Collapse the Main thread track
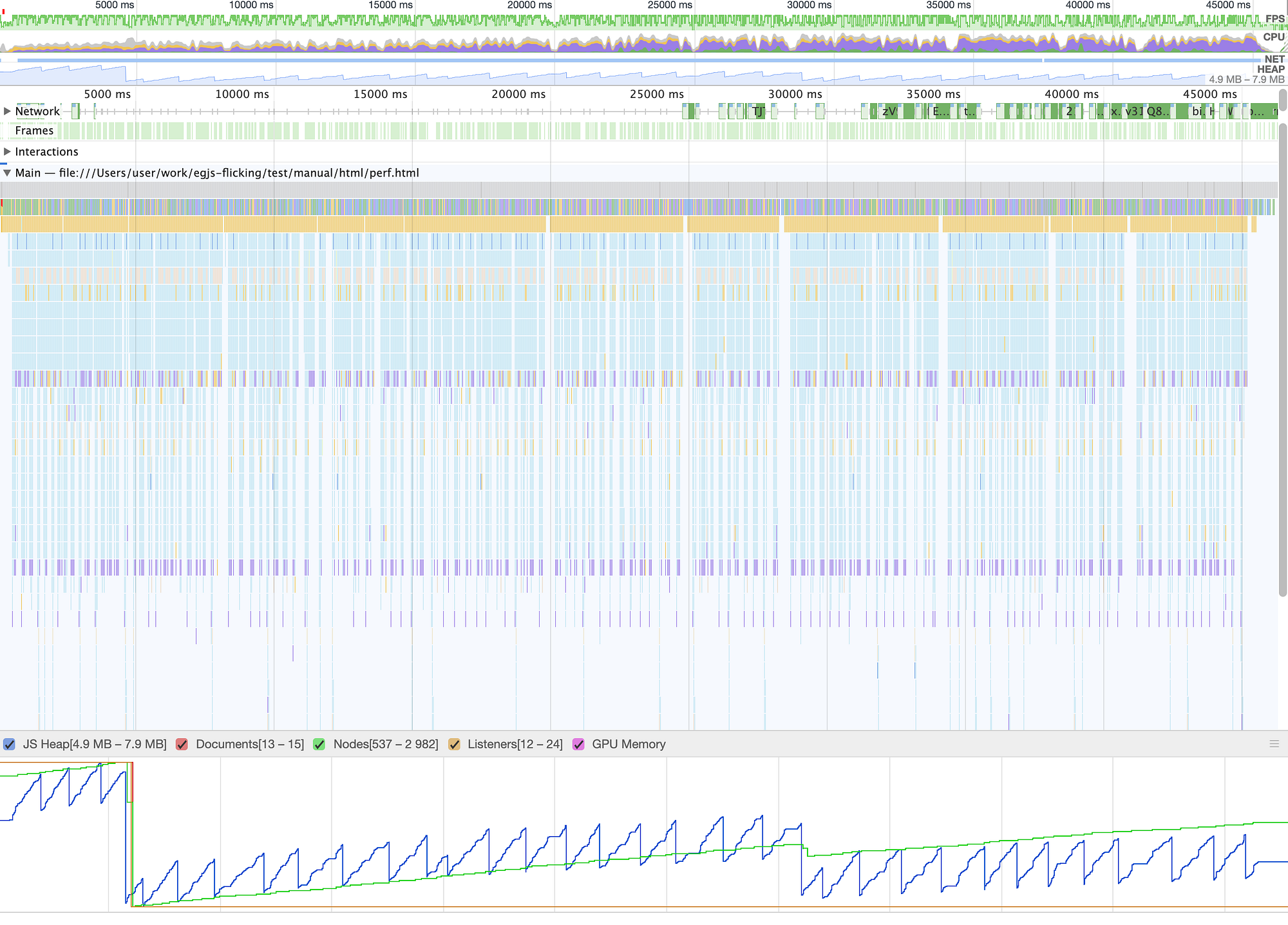 [7, 173]
